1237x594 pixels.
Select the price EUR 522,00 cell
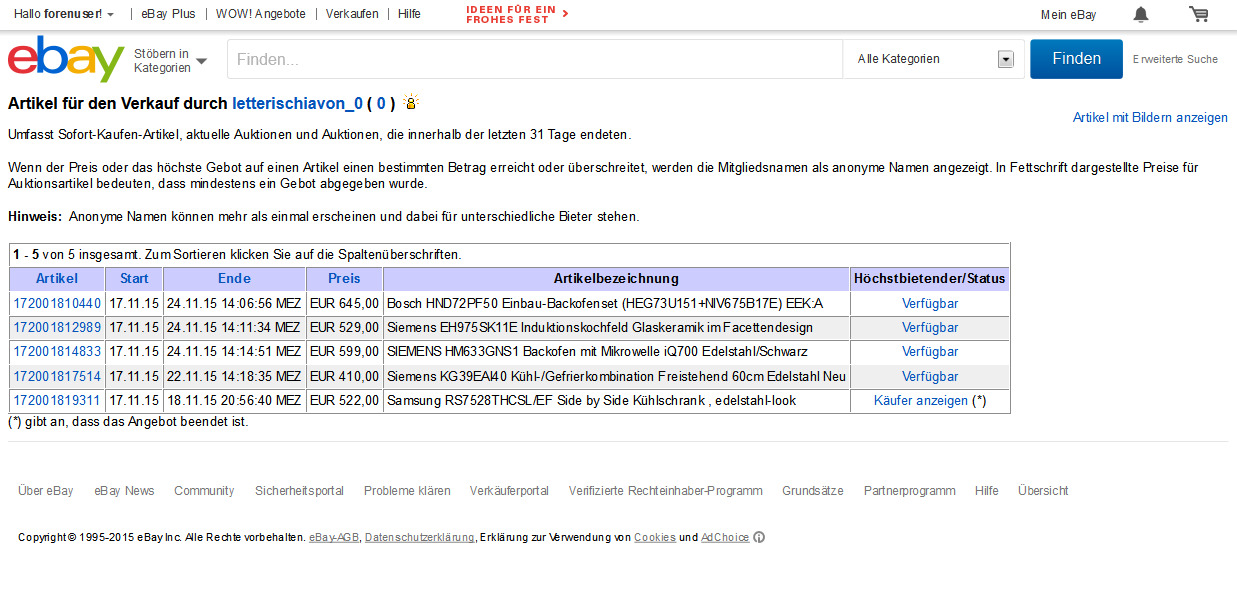pos(344,400)
